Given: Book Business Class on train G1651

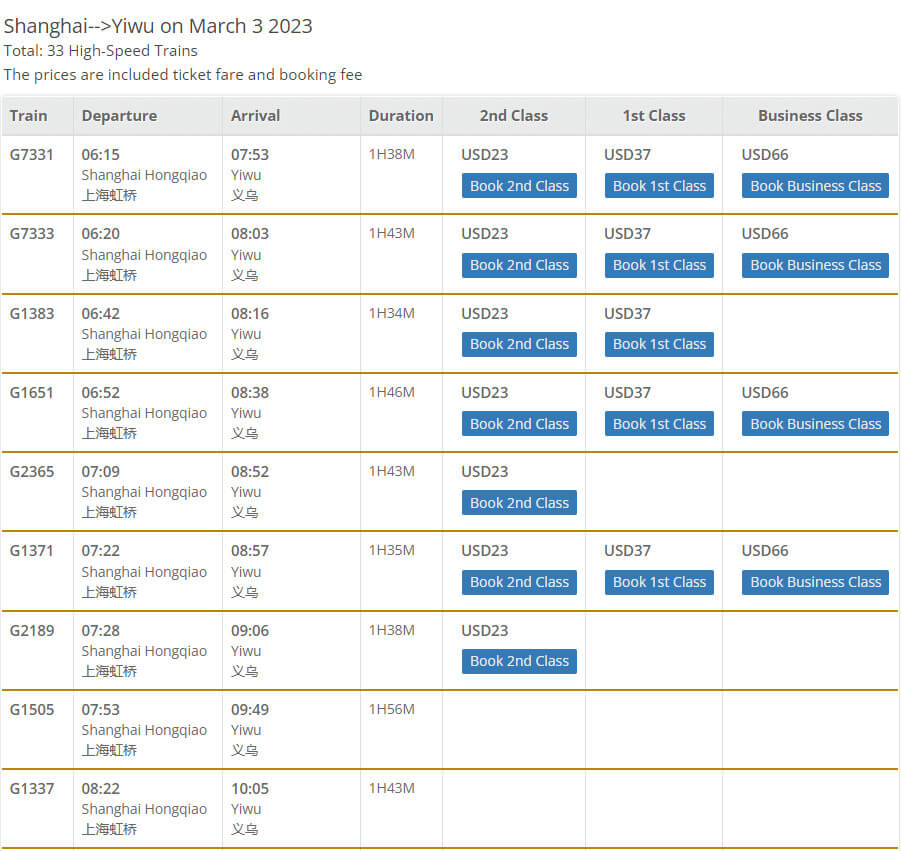Looking at the screenshot, I should (x=815, y=424).
